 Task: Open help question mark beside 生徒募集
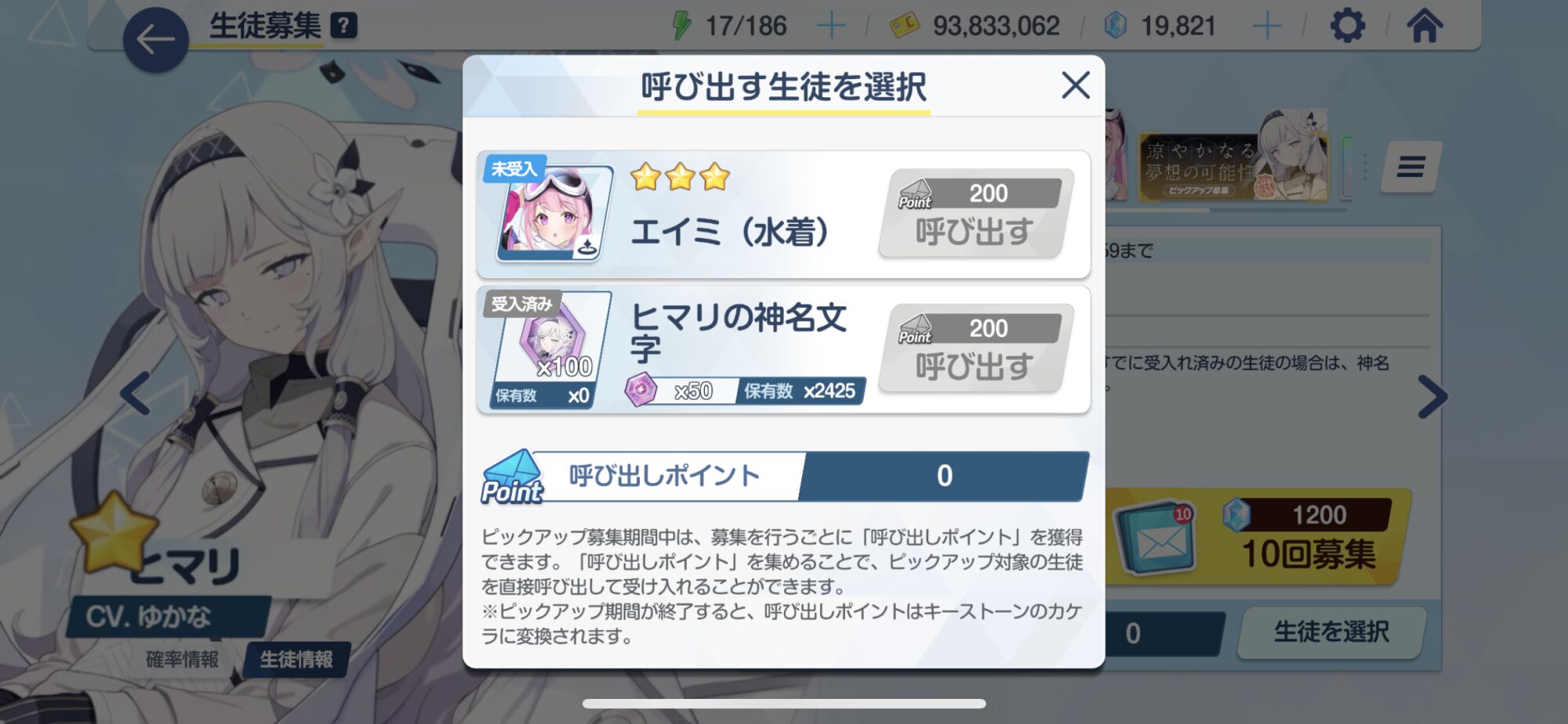[x=343, y=26]
